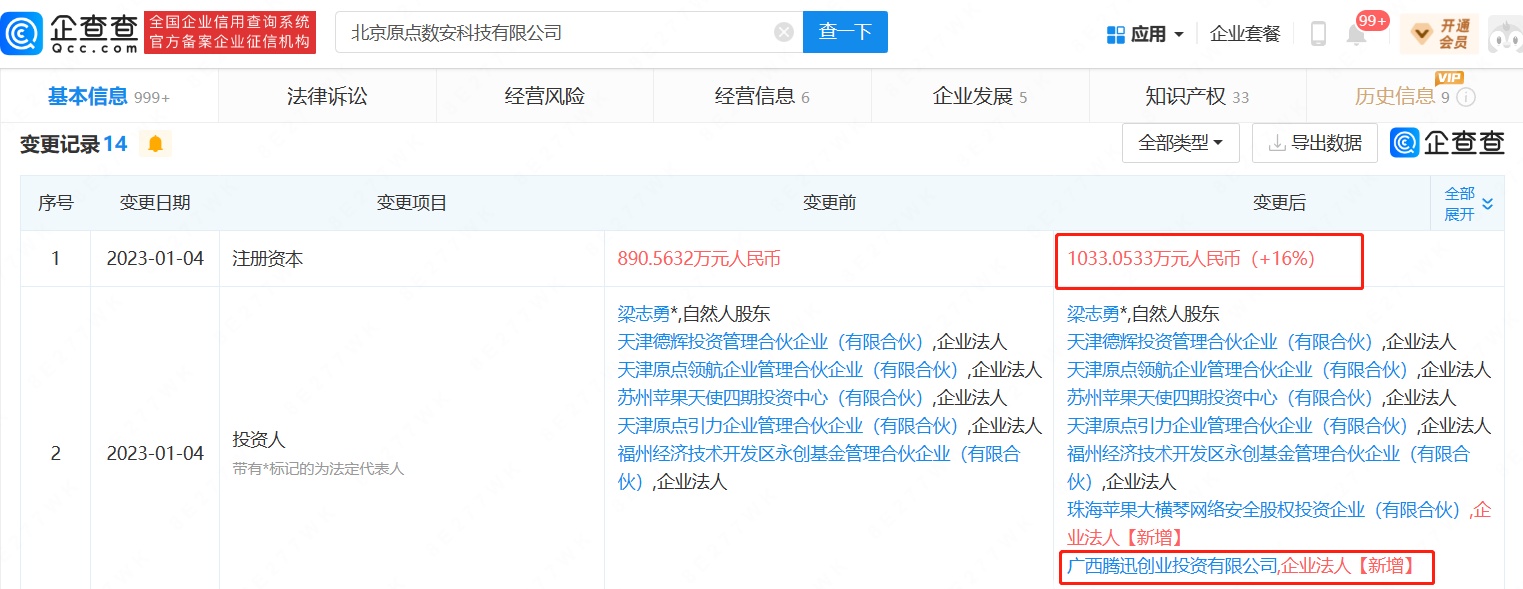Viewport: 1523px width, 589px height.
Task: Open 苏州苹果天使四期投资中心 link in 变更前 column
Action: (774, 398)
